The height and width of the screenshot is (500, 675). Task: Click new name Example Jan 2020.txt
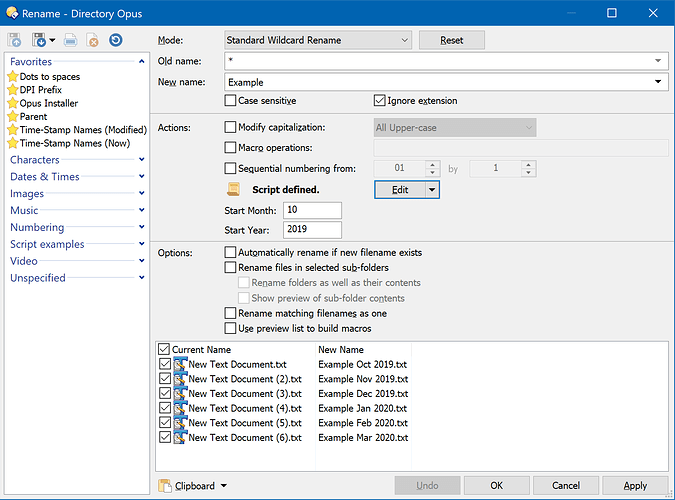point(362,408)
